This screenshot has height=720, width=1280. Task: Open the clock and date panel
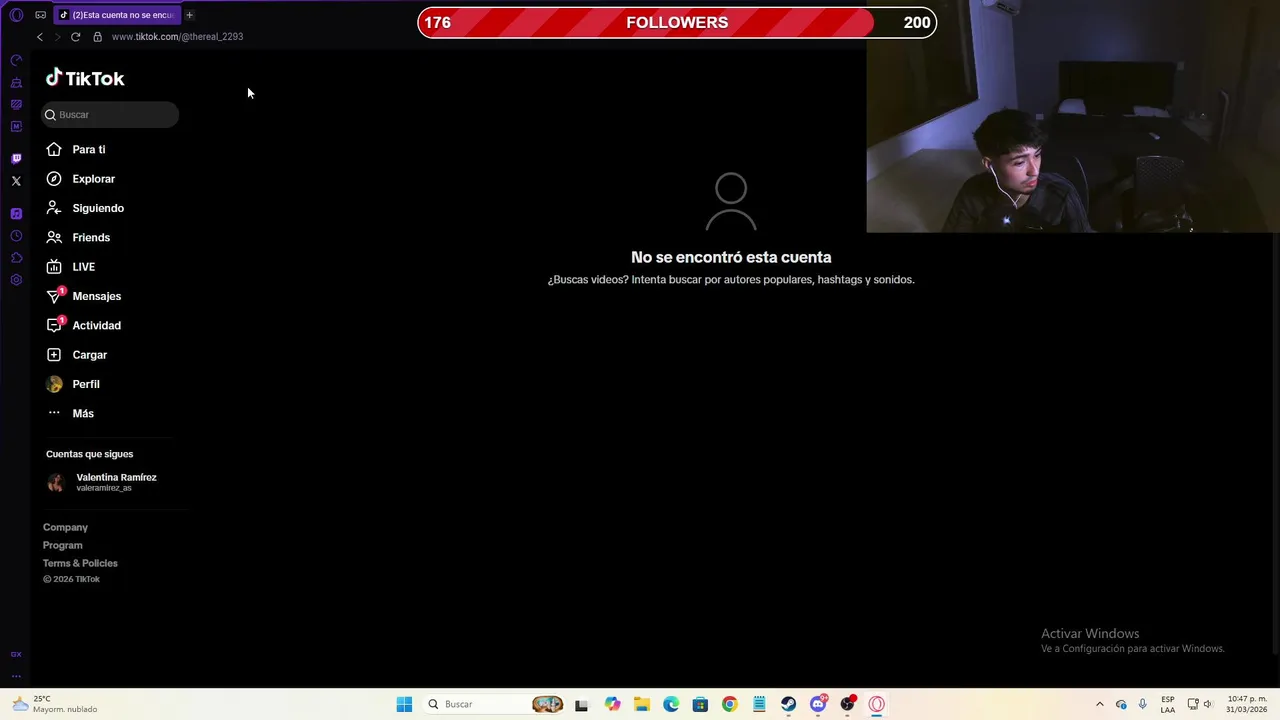coord(1246,704)
